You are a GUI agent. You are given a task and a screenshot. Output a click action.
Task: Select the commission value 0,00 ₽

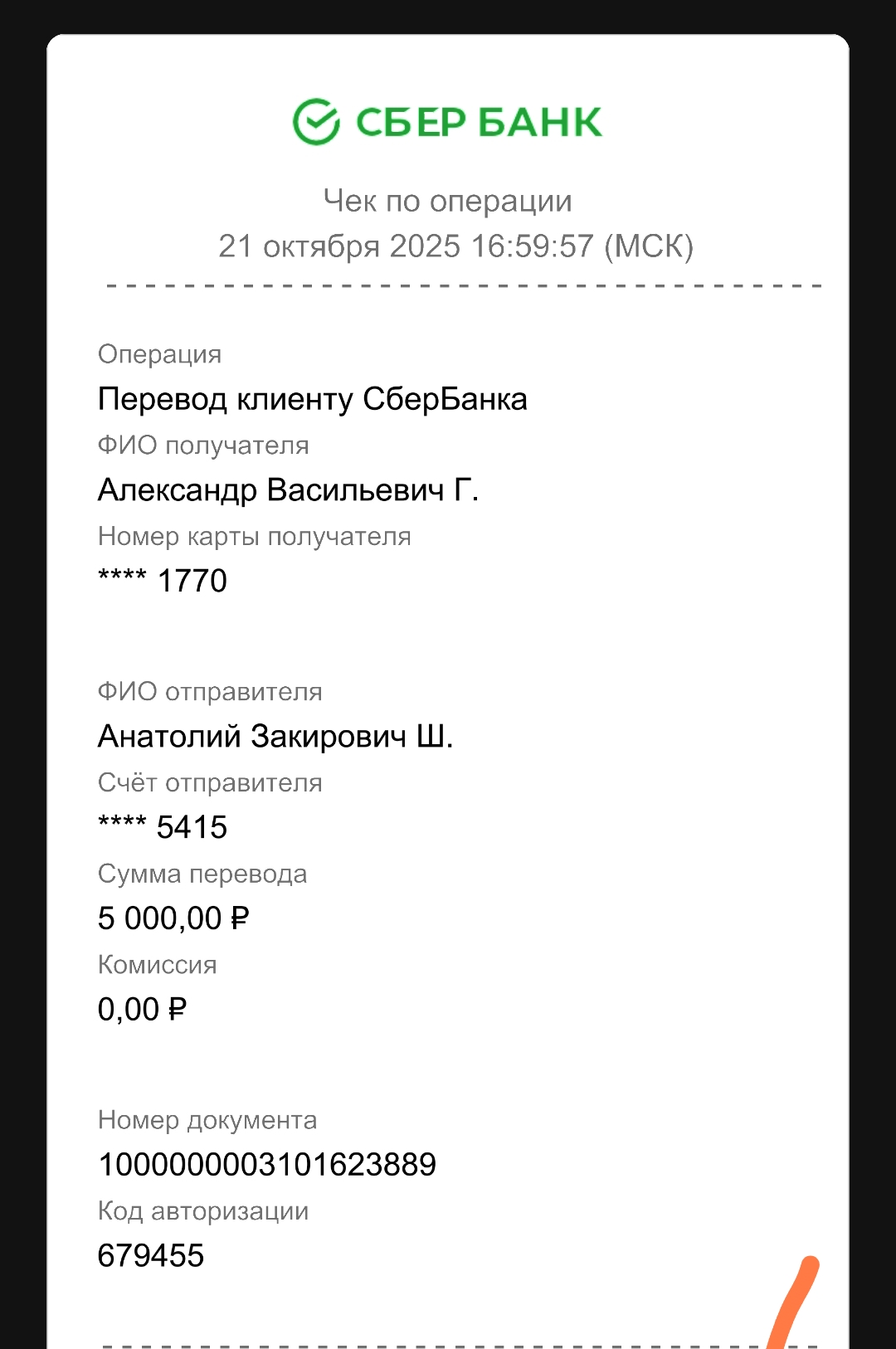point(142,1010)
